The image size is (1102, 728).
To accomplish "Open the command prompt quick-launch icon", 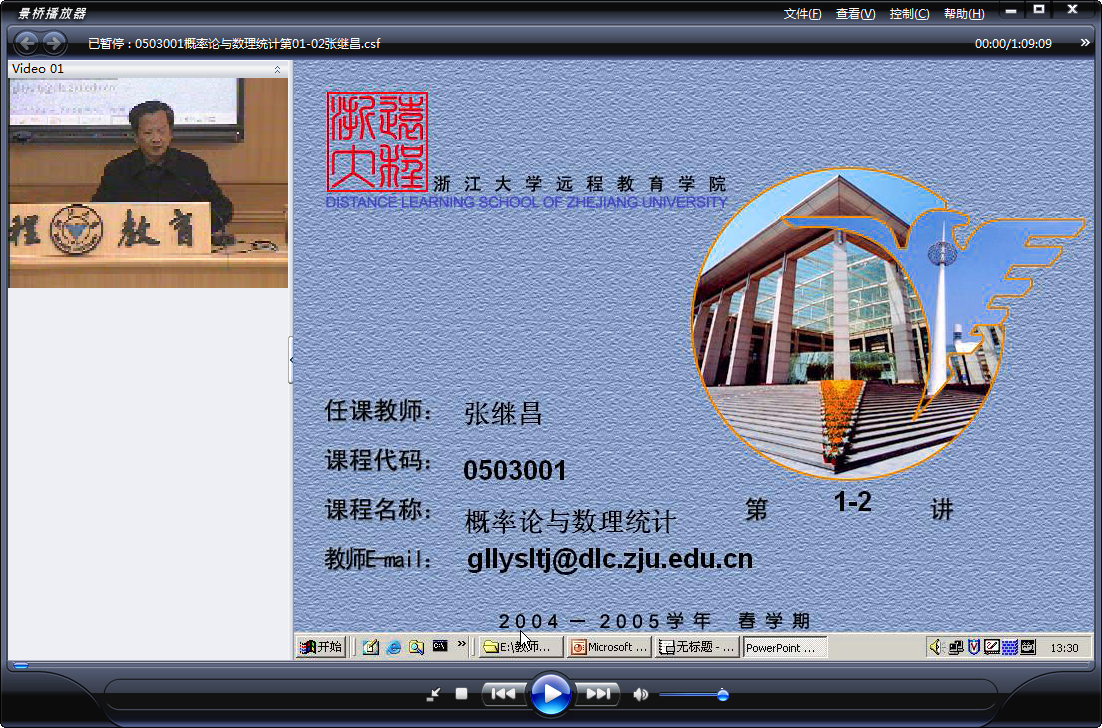I will click(x=440, y=646).
